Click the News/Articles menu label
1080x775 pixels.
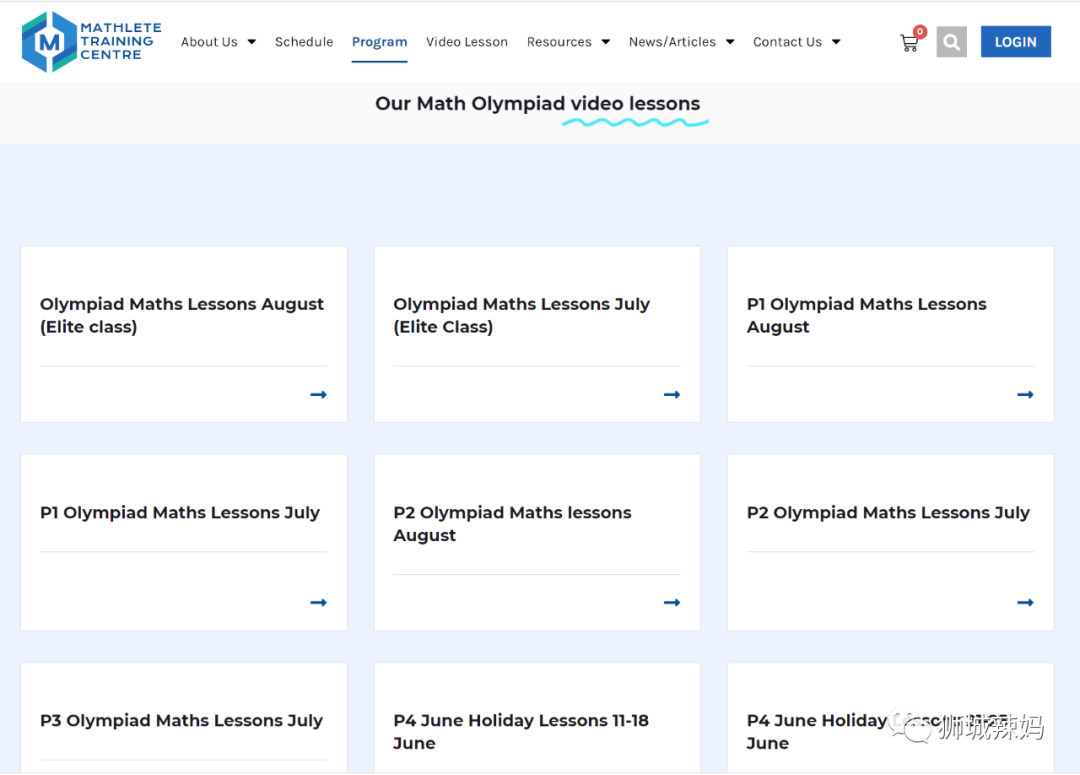click(672, 42)
